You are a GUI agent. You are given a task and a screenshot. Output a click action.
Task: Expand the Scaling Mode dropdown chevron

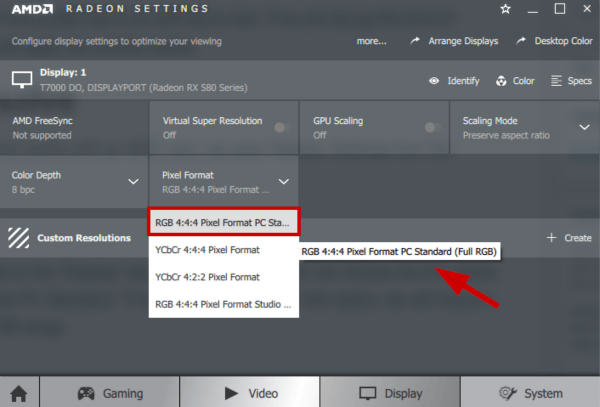click(584, 127)
